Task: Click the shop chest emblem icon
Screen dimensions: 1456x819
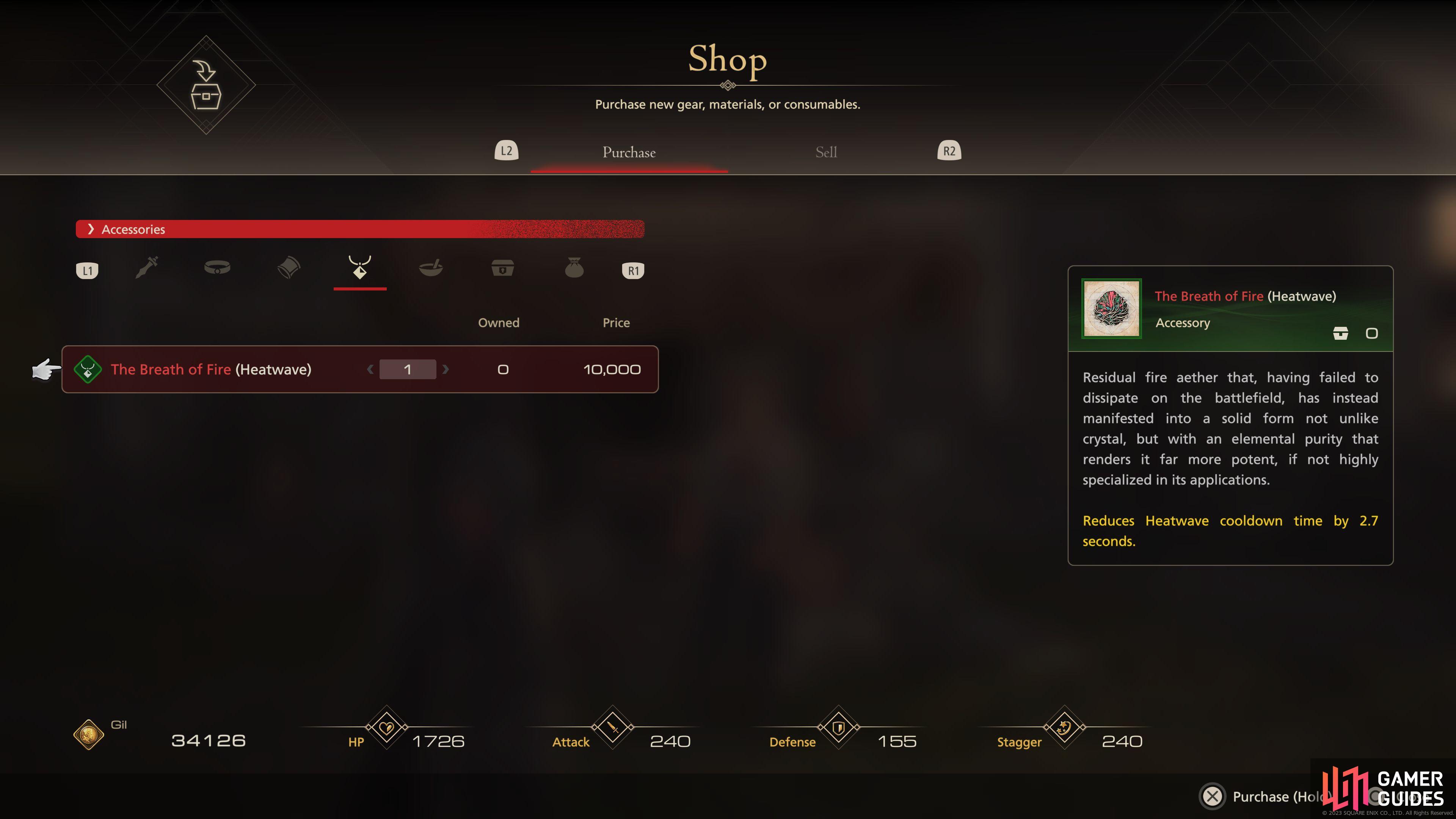Action: coord(206,85)
